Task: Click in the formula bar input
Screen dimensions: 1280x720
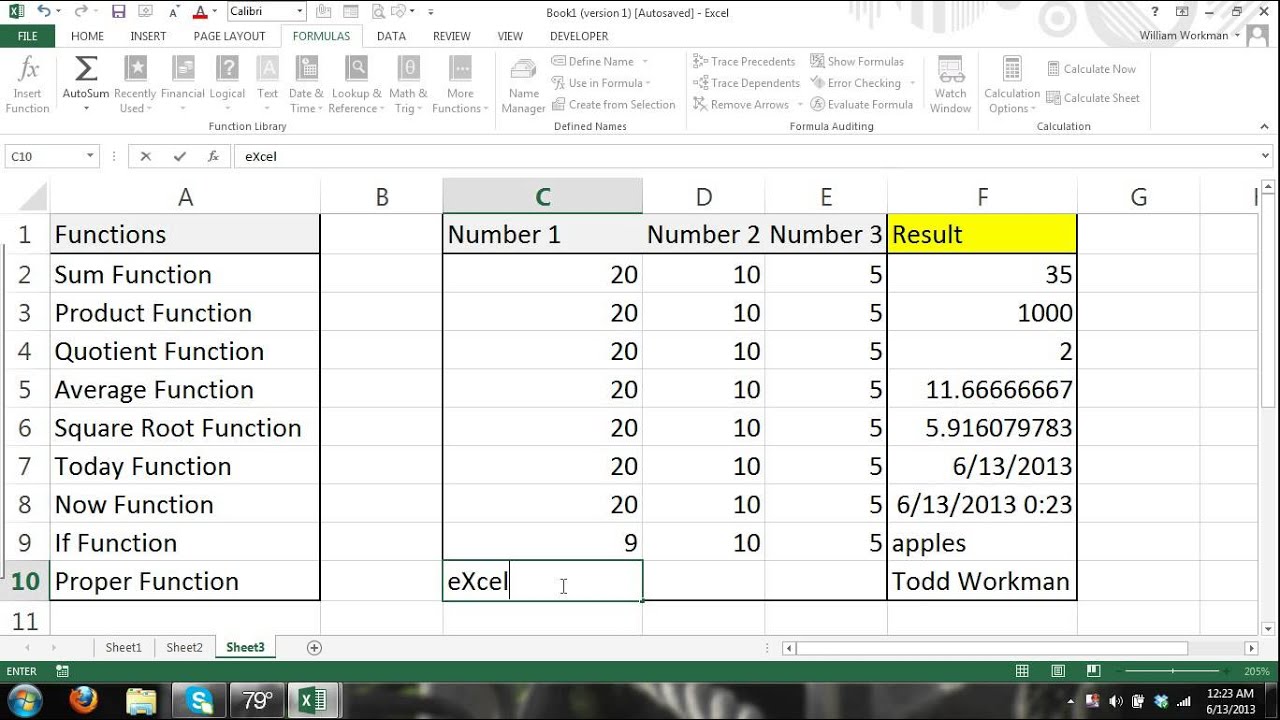Action: 745,156
